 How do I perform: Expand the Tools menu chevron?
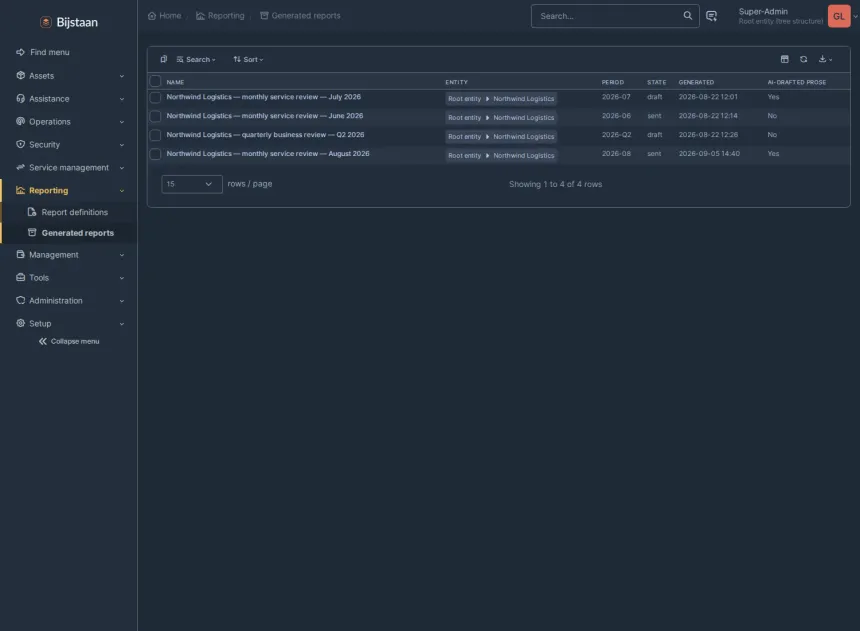pos(122,278)
